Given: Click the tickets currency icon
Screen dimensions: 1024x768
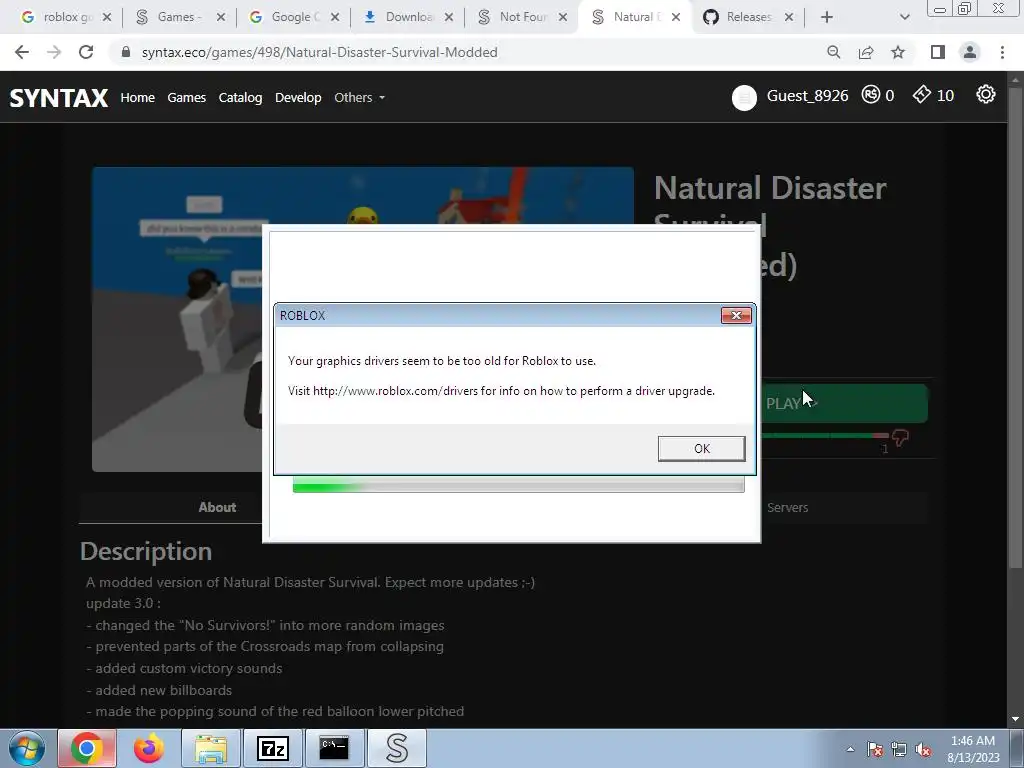Looking at the screenshot, I should click(x=921, y=95).
